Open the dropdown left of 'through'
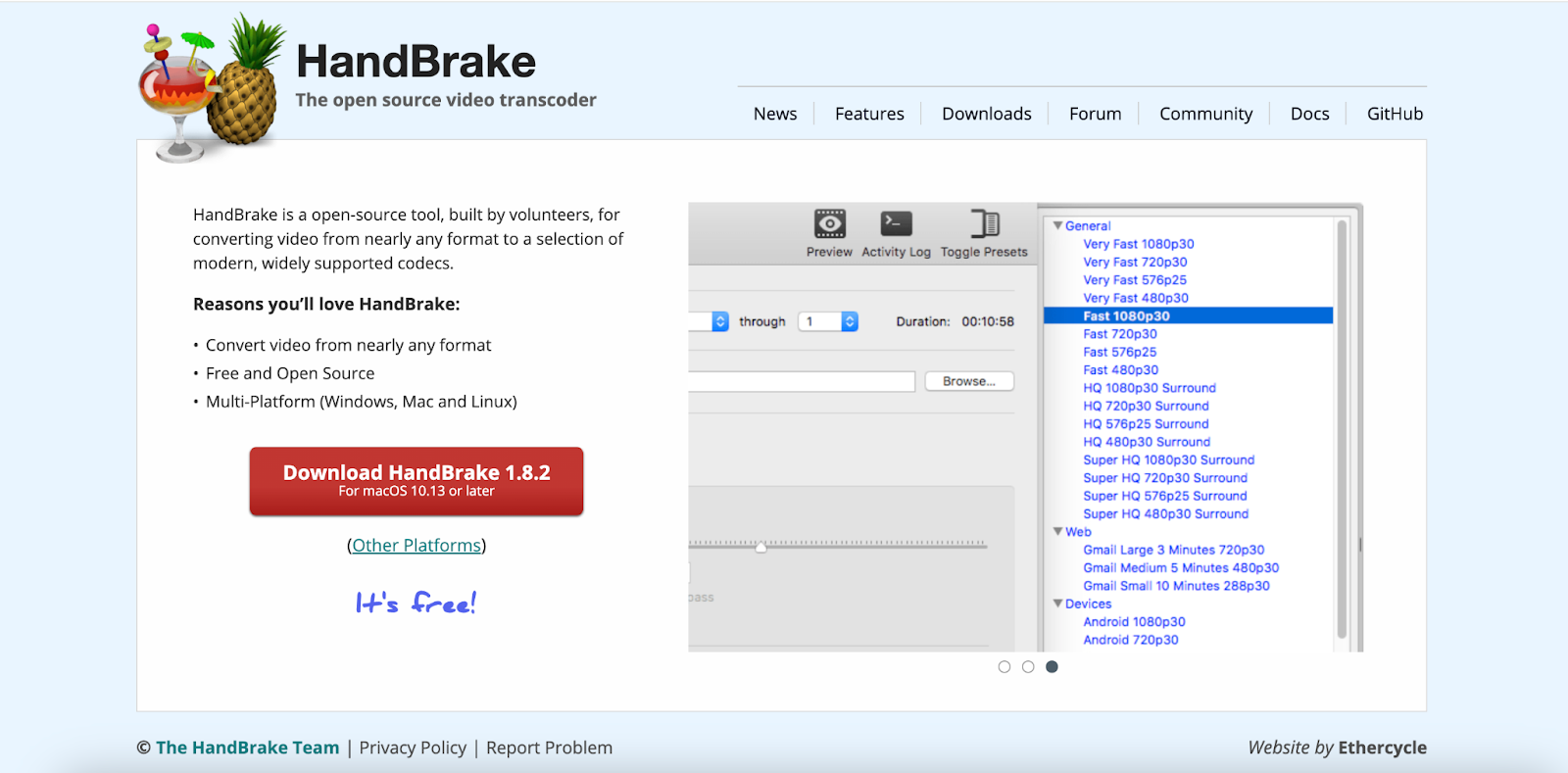 (x=710, y=321)
